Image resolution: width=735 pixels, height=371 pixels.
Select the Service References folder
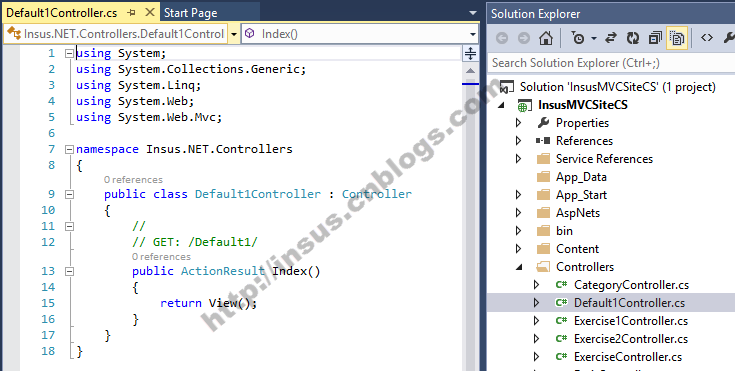604,159
